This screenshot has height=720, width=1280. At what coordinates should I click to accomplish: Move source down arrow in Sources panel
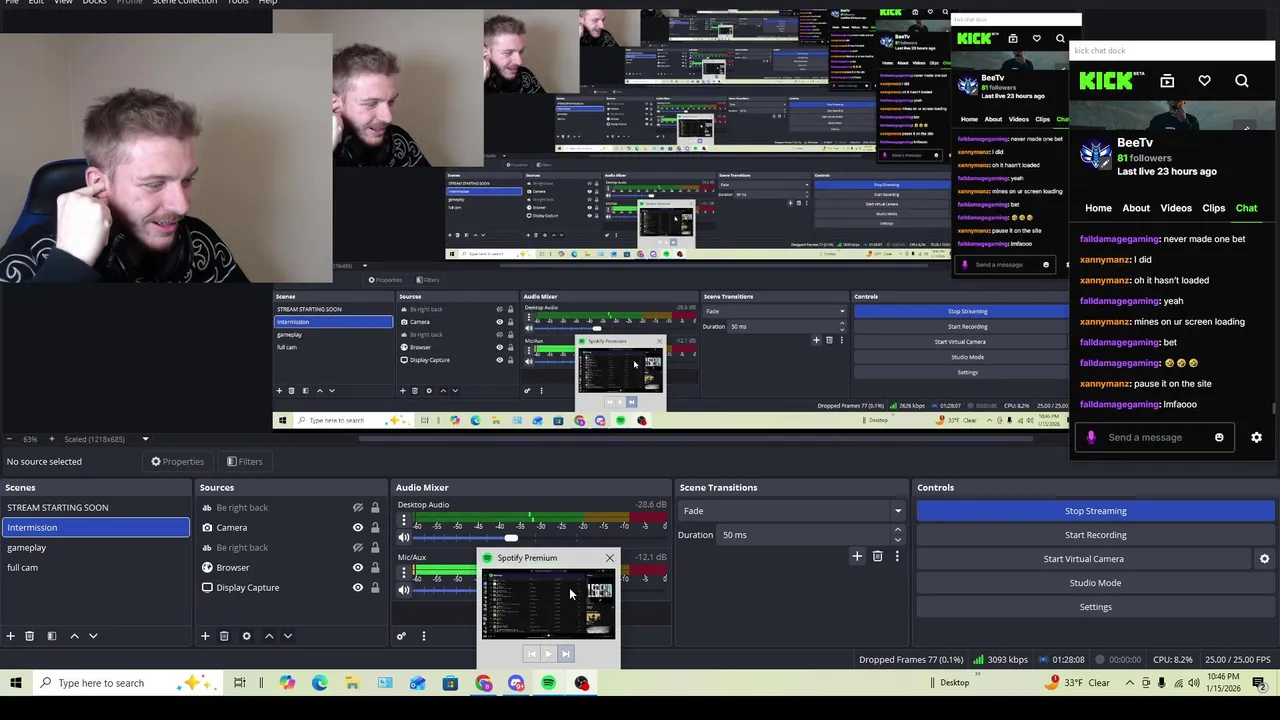pos(287,636)
